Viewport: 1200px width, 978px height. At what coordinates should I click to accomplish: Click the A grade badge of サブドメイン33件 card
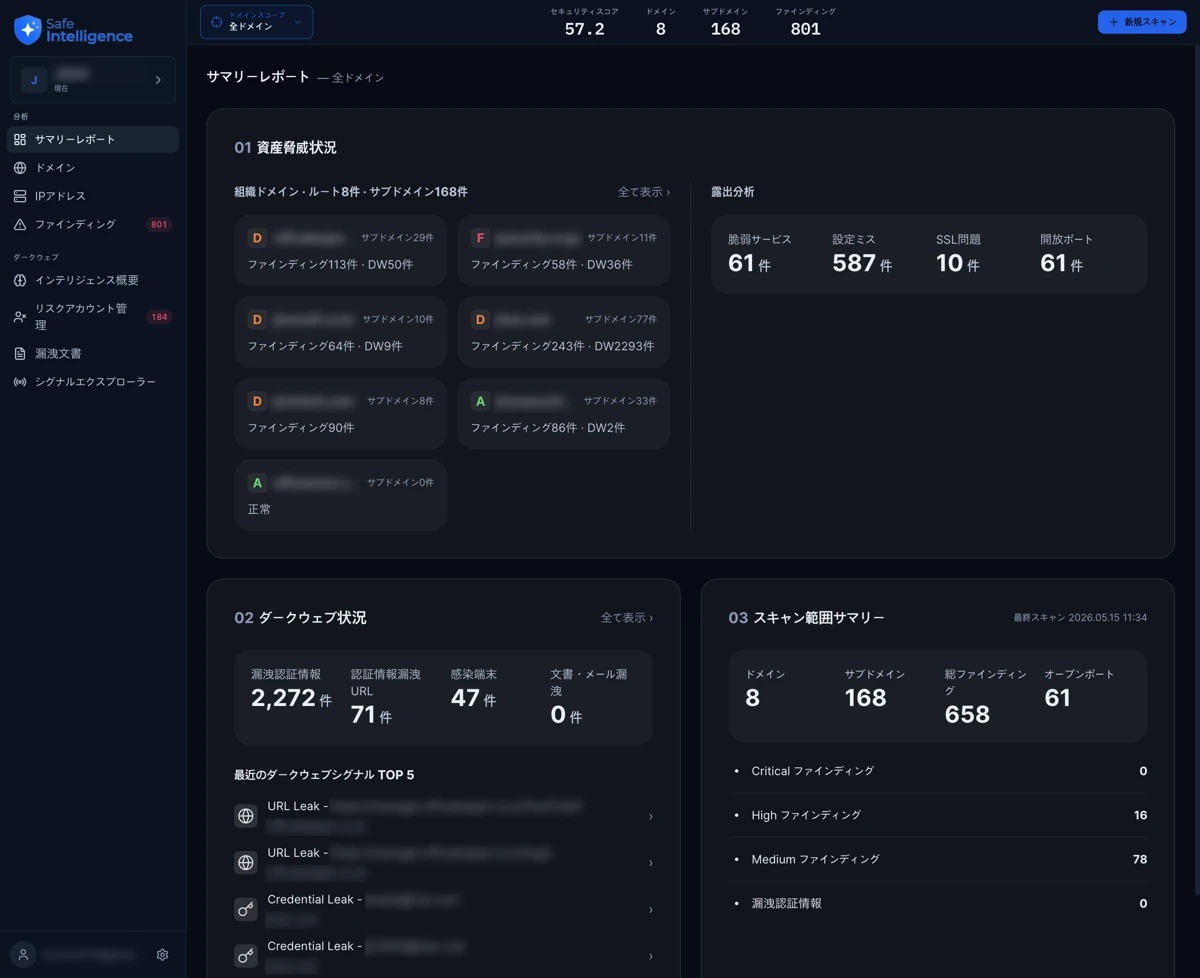[x=480, y=401]
